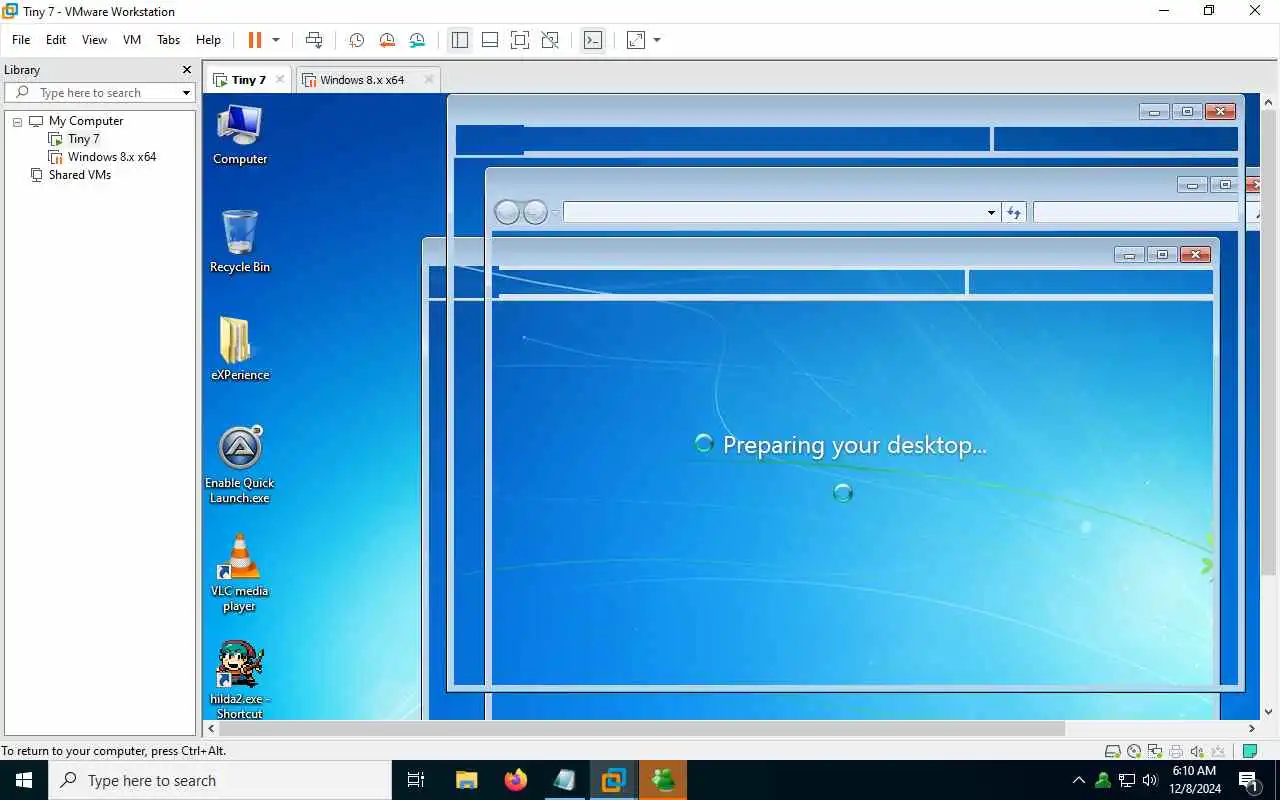Close the Tiny 7 tab

tap(280, 80)
